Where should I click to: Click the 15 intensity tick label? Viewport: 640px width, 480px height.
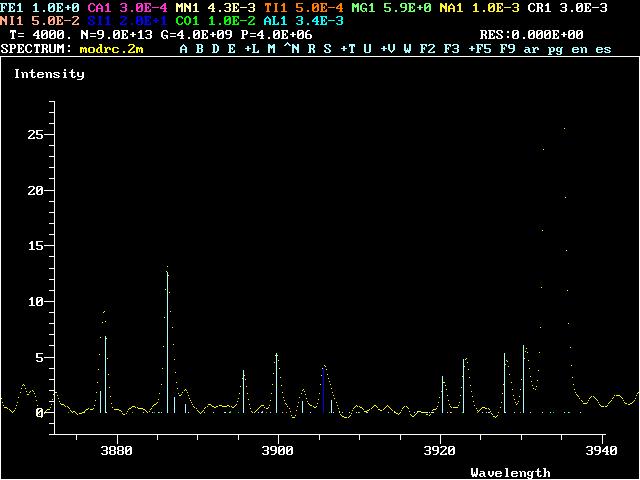coord(35,246)
